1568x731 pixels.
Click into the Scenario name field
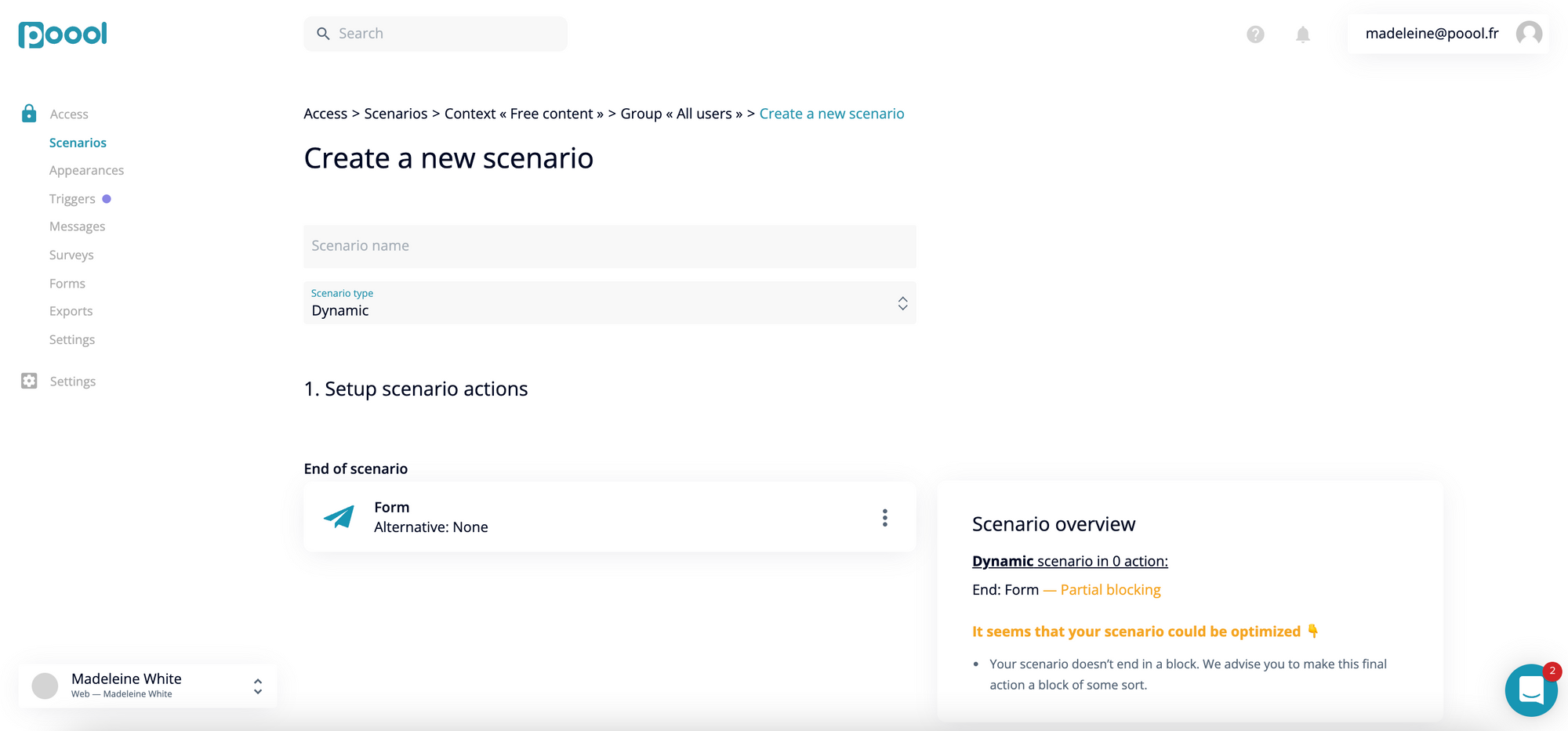610,246
